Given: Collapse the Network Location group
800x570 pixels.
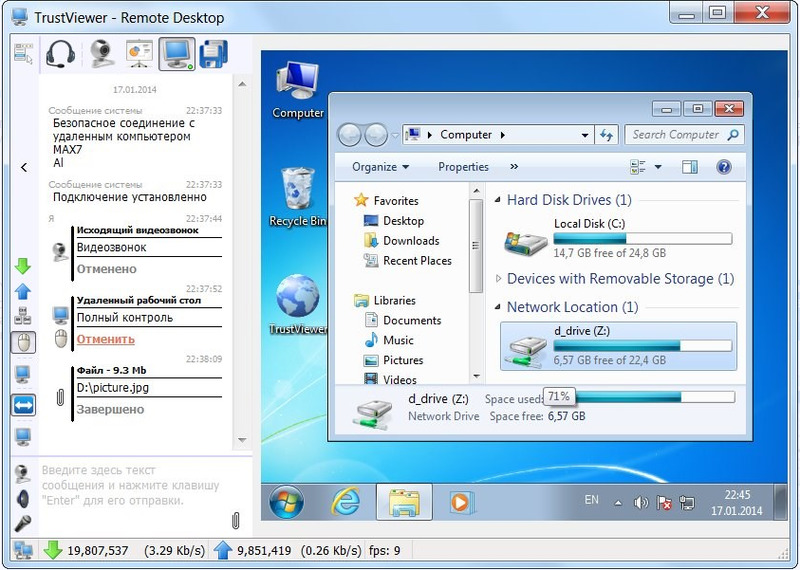Looking at the screenshot, I should (497, 307).
